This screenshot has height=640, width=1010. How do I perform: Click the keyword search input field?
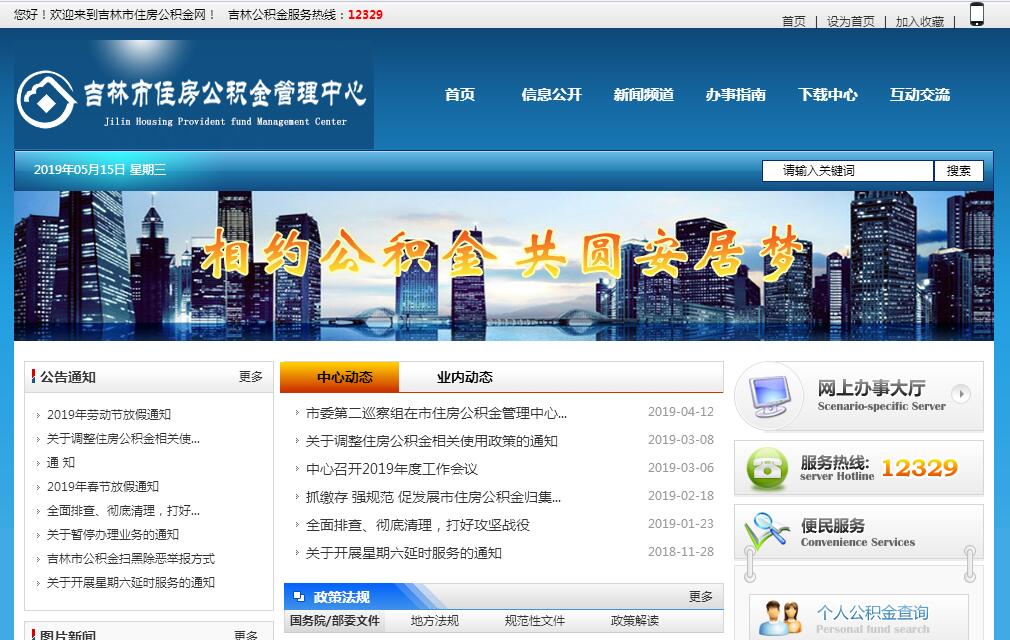(847, 171)
